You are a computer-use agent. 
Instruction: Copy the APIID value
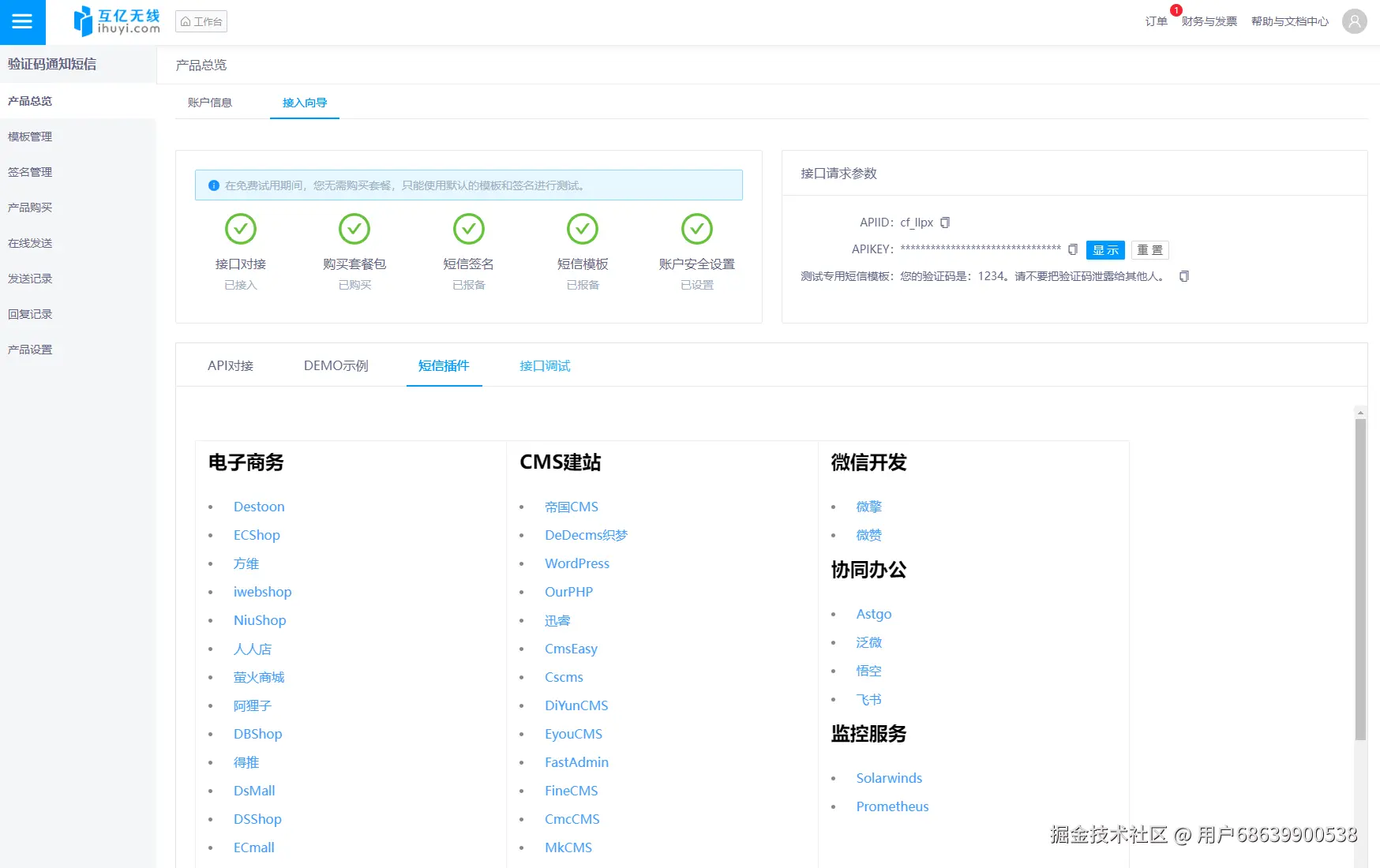945,223
